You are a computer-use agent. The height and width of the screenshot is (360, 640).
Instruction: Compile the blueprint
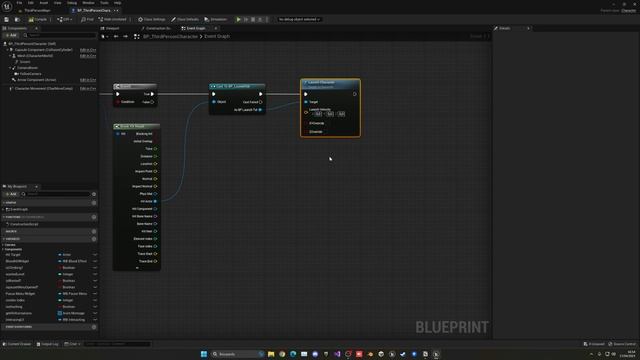click(x=38, y=19)
